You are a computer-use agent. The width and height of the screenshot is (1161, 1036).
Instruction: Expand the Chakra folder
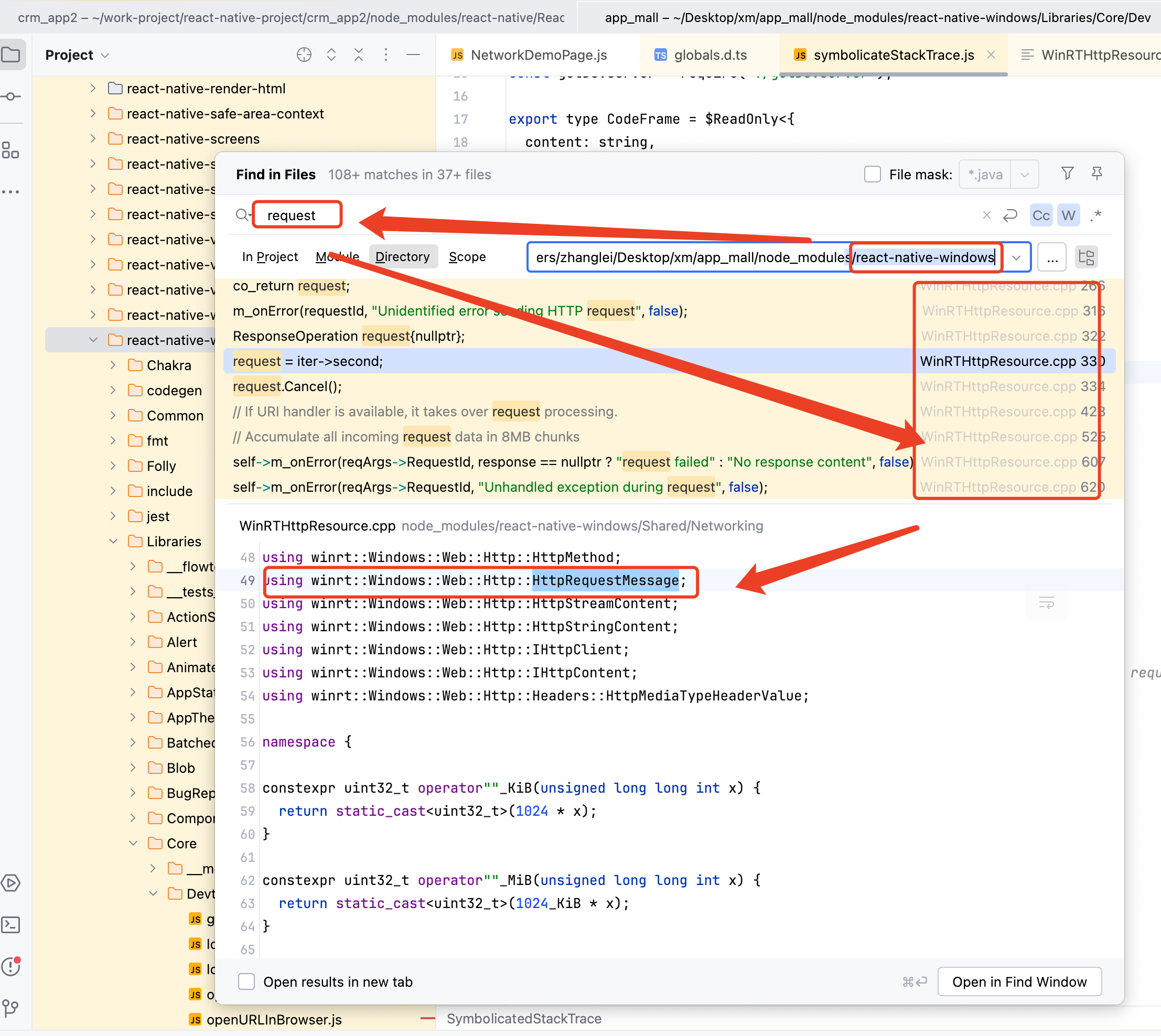(x=113, y=365)
